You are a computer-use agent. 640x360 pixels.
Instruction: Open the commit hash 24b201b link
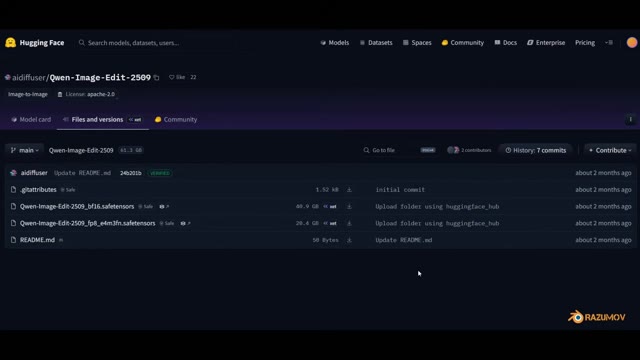(131, 173)
